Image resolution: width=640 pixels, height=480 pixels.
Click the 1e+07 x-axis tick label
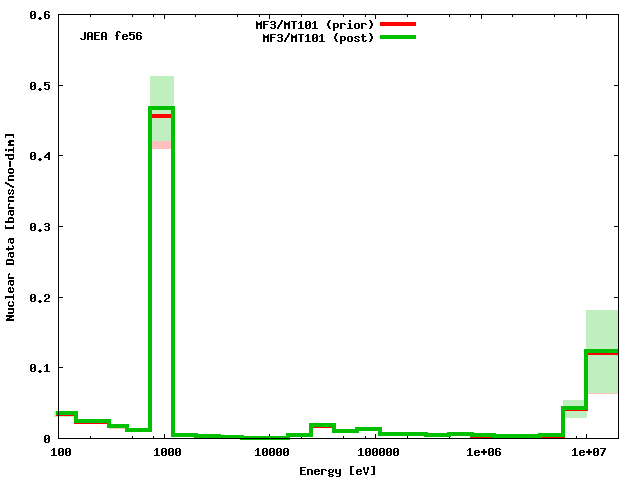[x=588, y=453]
